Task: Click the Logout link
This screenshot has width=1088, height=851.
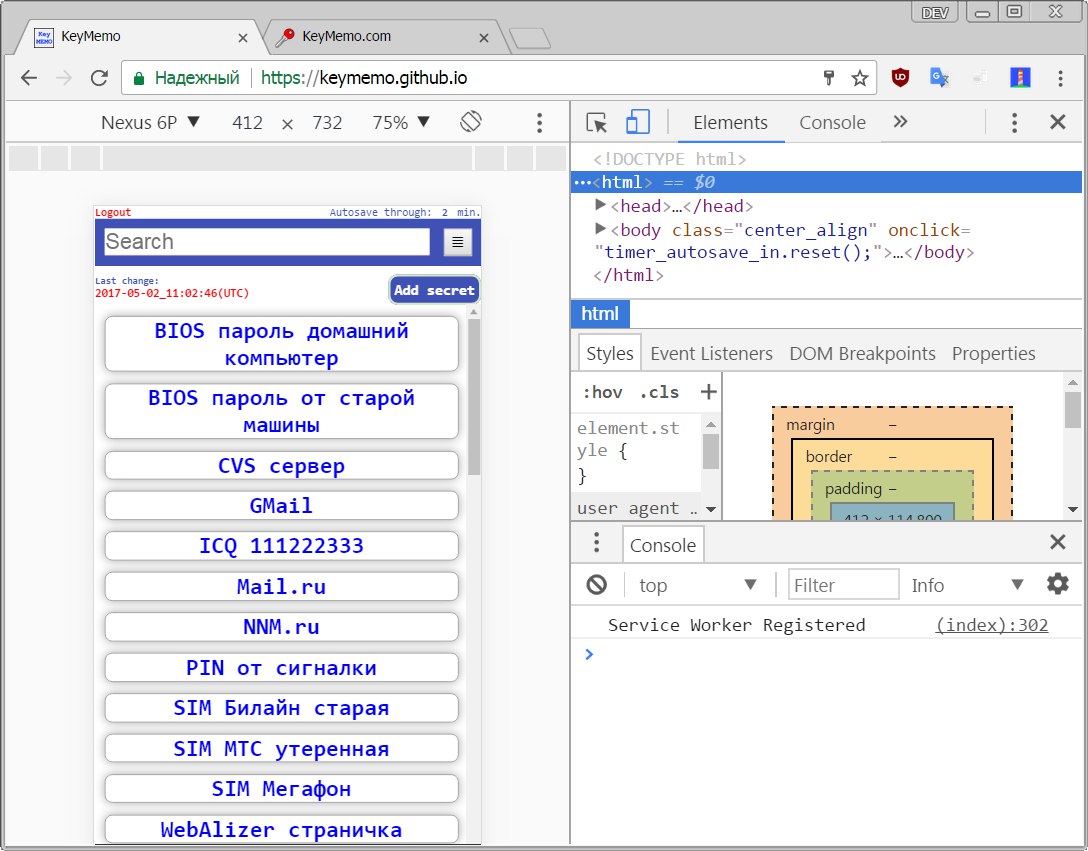Action: [x=112, y=212]
